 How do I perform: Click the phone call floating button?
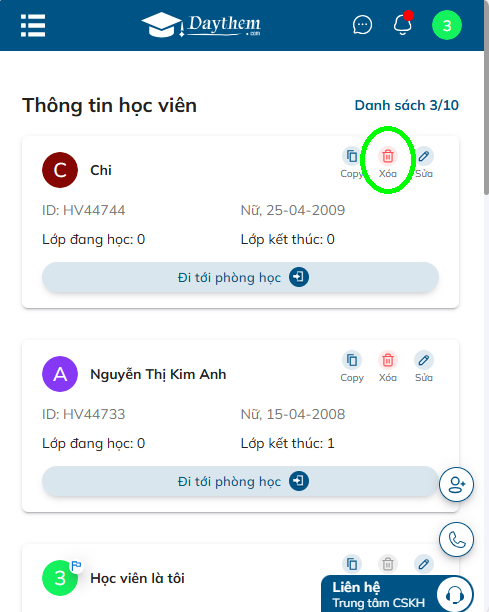pos(456,540)
